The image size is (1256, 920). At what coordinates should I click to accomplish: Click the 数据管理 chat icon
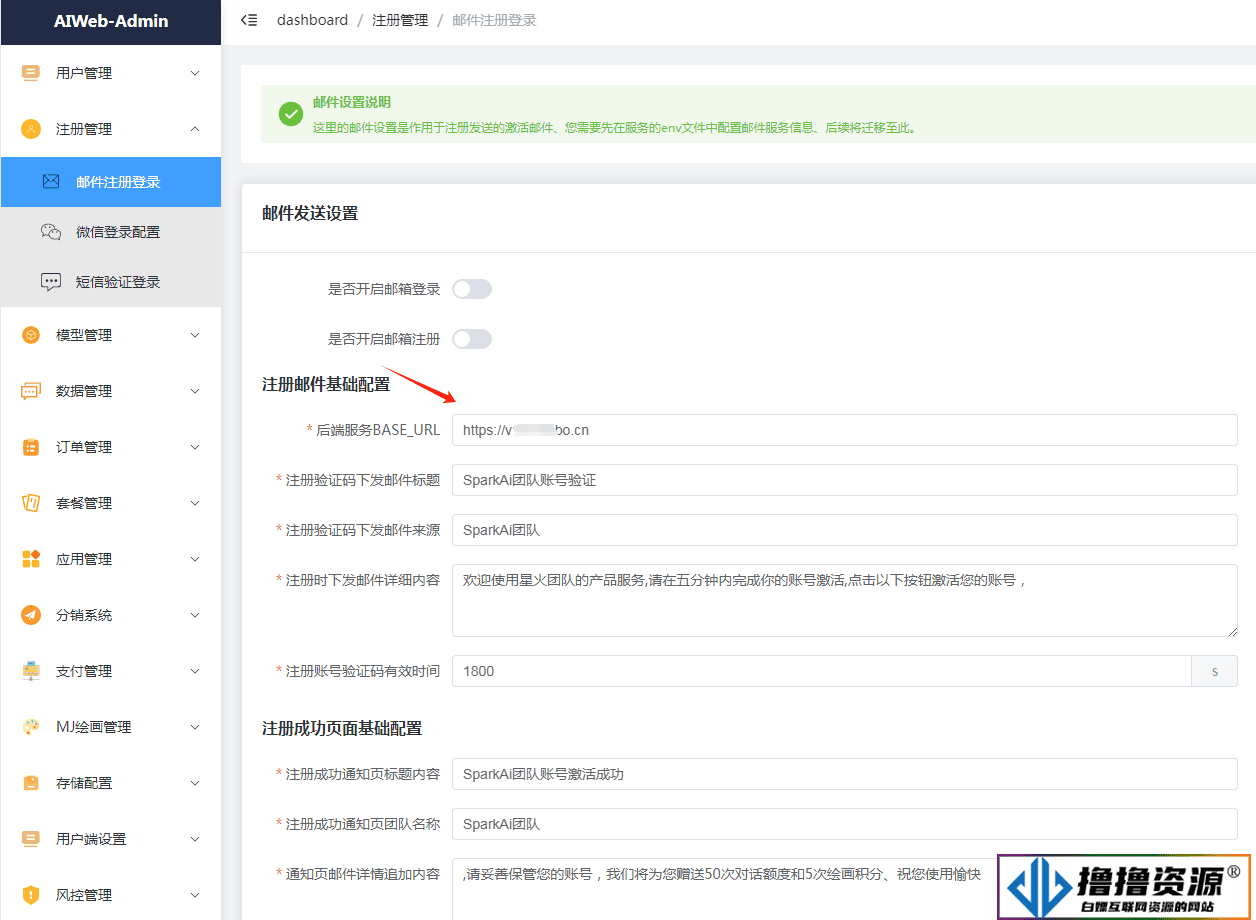[31, 391]
